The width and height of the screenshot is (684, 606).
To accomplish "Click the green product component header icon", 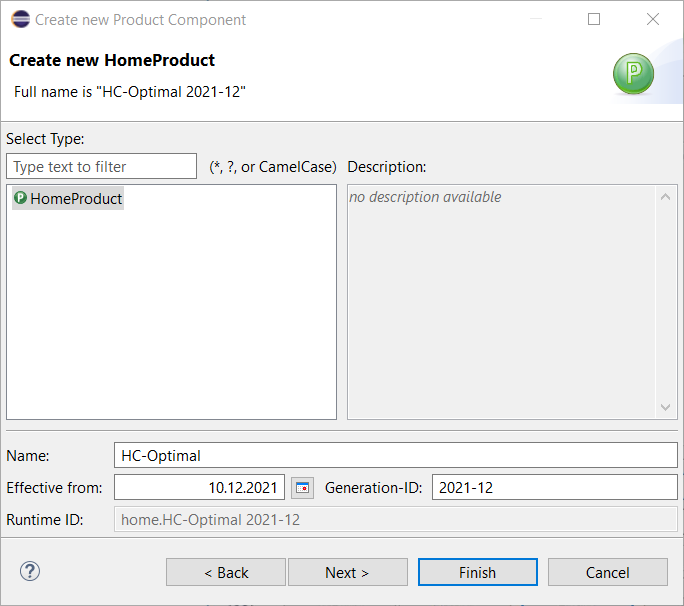I will 633,76.
